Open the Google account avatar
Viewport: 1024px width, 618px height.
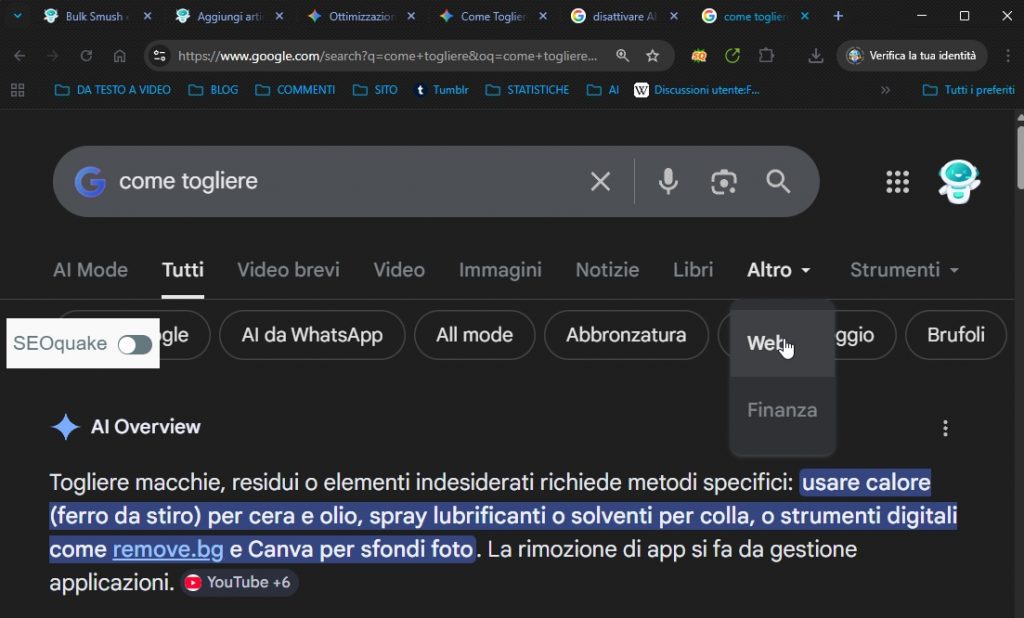pos(958,182)
